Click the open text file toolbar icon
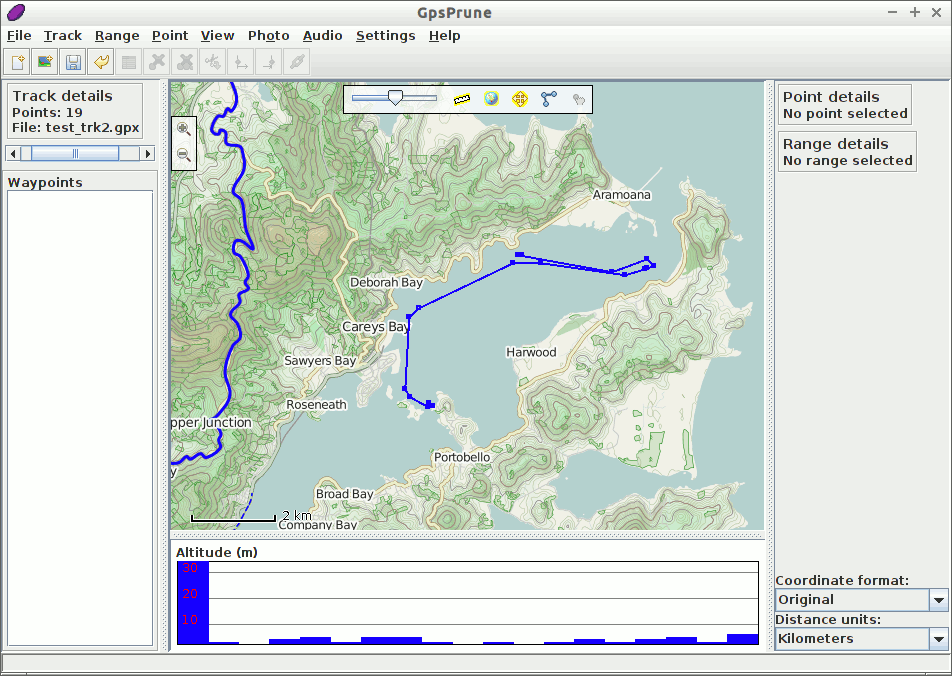This screenshot has height=676, width=952. tap(16, 62)
